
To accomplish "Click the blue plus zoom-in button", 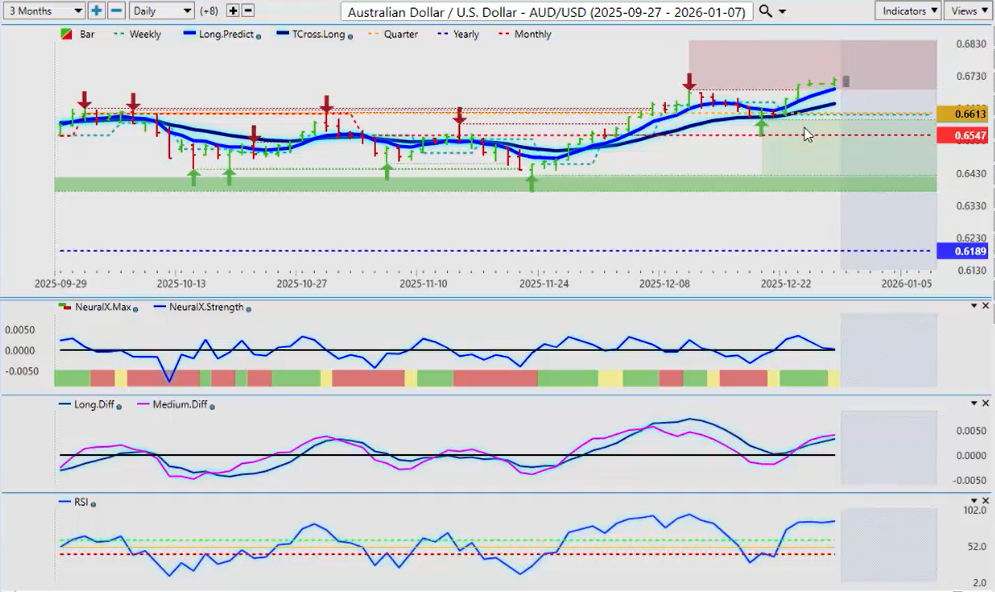I will (96, 10).
